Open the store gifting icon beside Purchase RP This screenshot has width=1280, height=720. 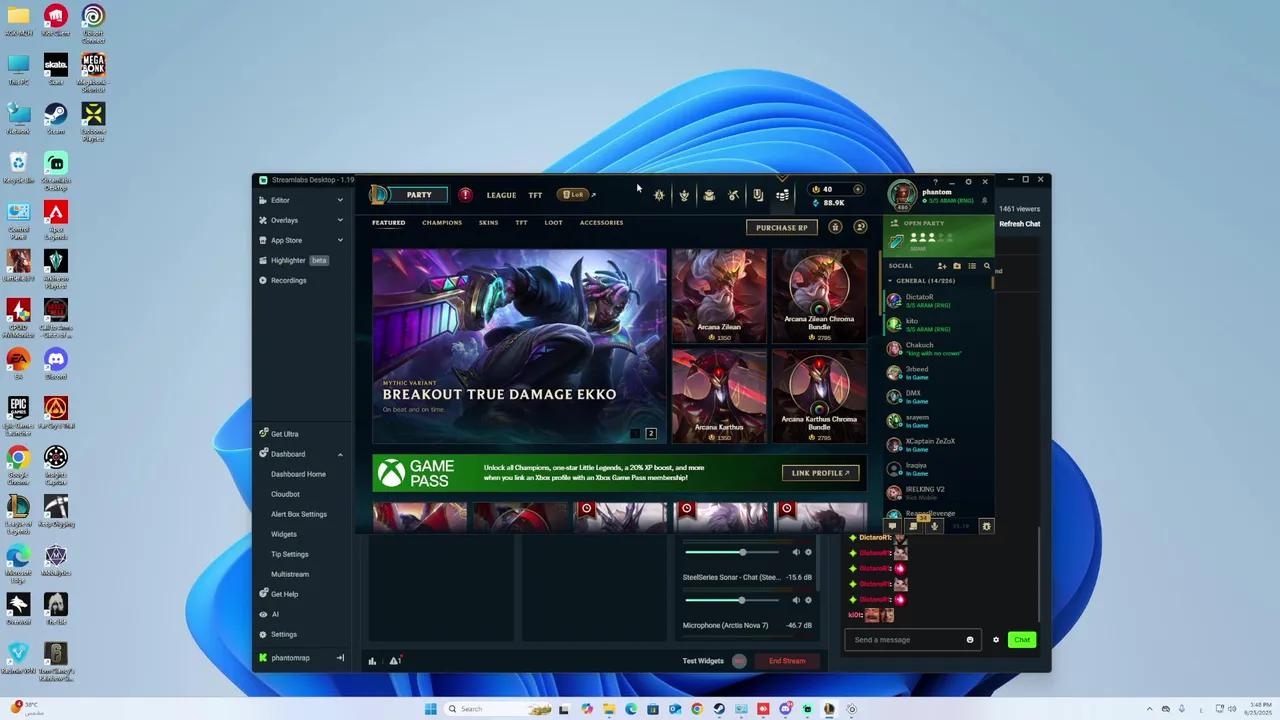point(835,227)
